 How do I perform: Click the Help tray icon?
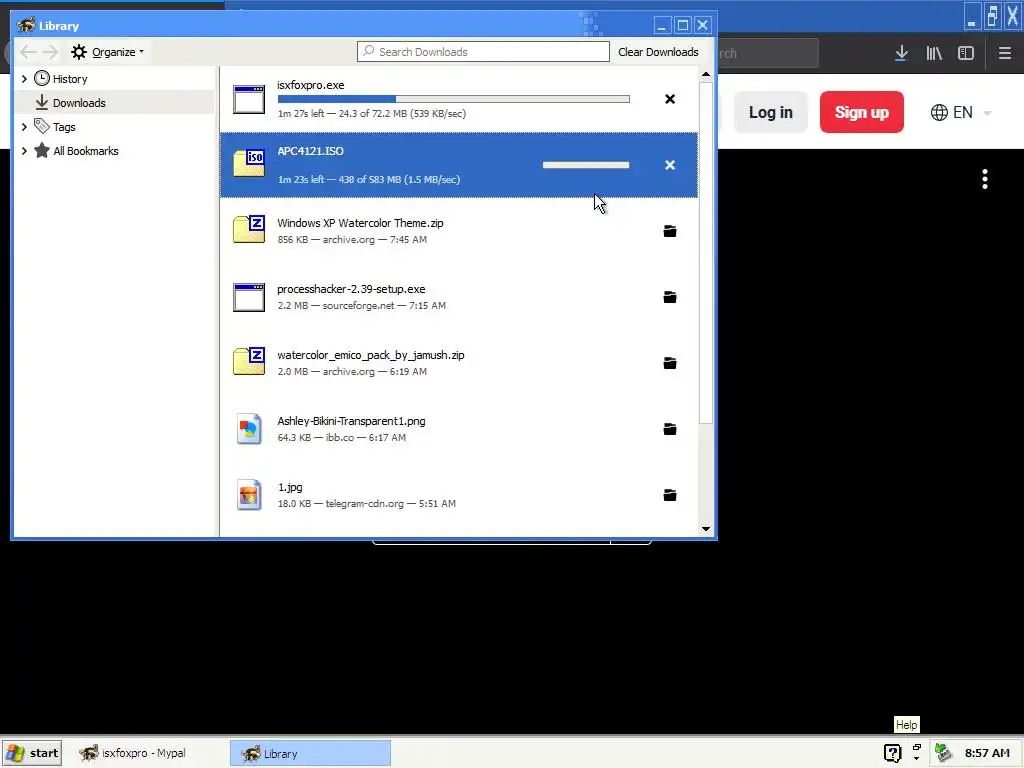pos(892,753)
